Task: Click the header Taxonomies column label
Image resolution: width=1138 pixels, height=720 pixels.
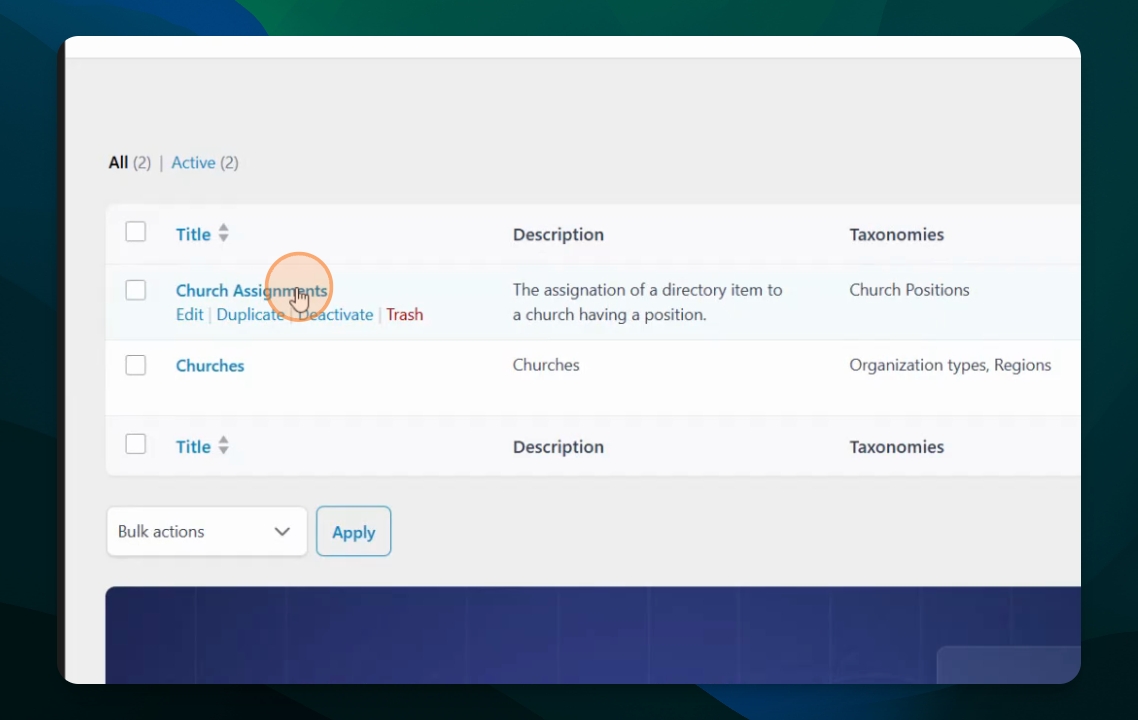Action: tap(896, 234)
